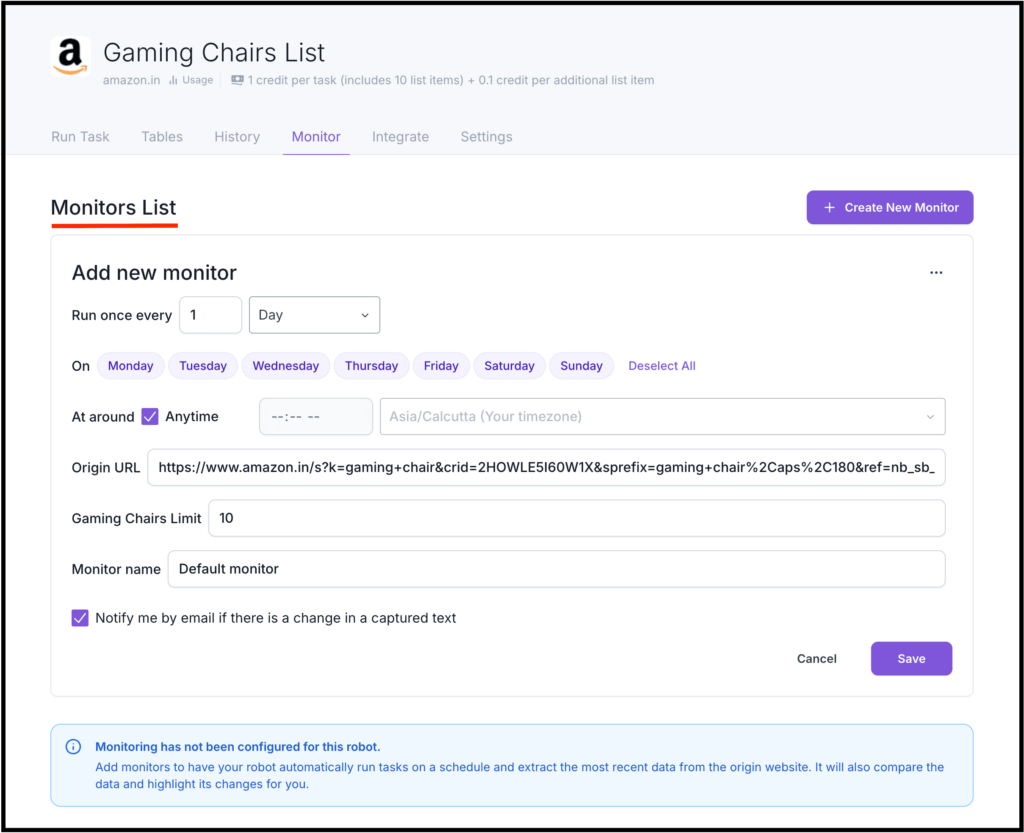The height and width of the screenshot is (833, 1024).
Task: Open the monitor options ellipsis menu
Action: [936, 272]
